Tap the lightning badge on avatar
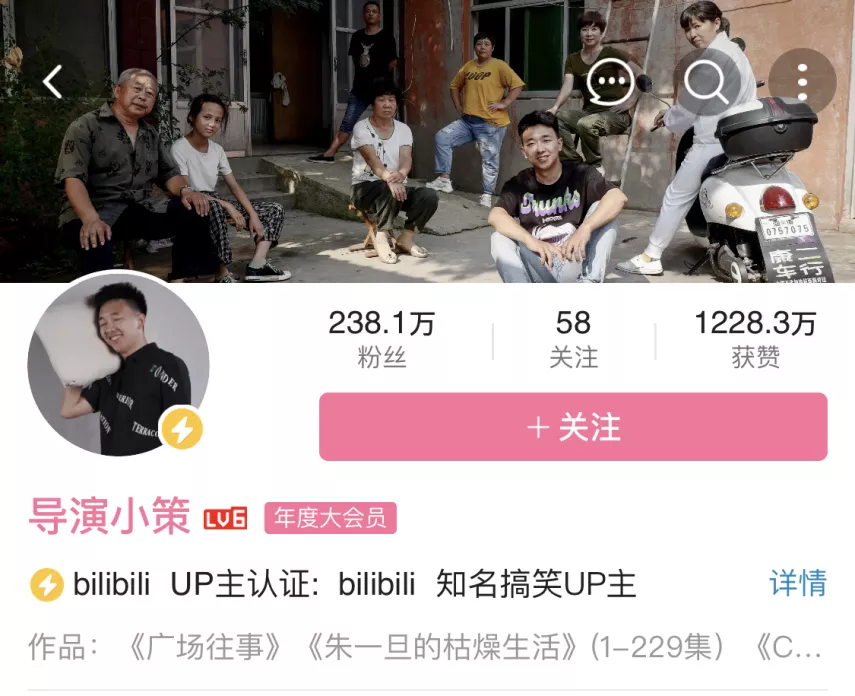This screenshot has width=855, height=696. pyautogui.click(x=183, y=429)
